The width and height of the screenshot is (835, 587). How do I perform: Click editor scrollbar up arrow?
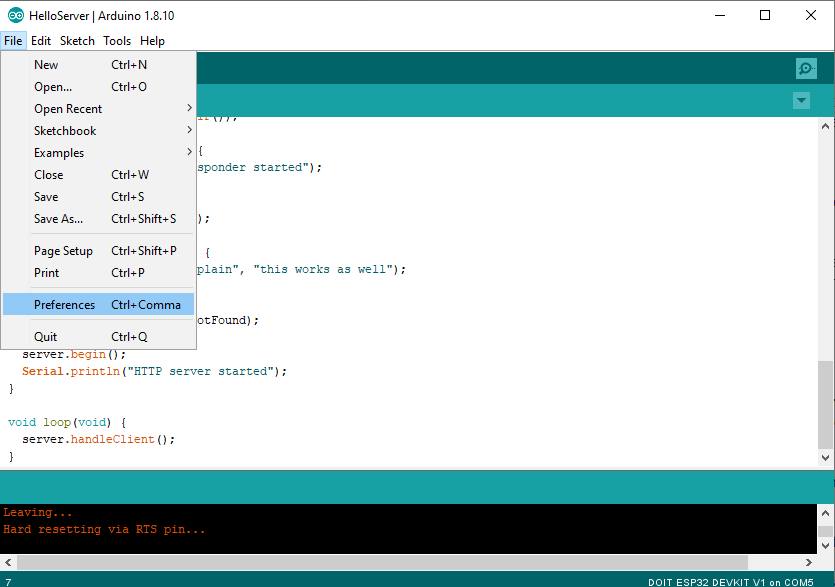(x=825, y=126)
